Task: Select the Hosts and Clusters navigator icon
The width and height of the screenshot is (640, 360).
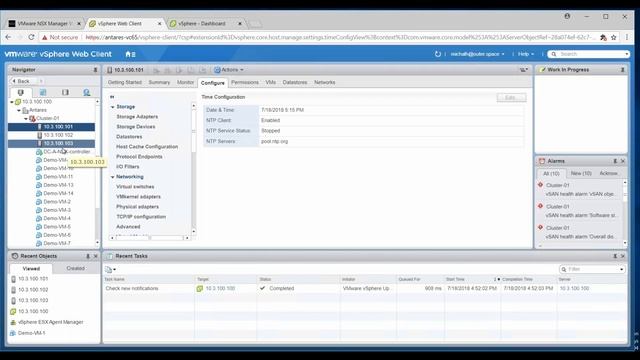Action: [20, 92]
